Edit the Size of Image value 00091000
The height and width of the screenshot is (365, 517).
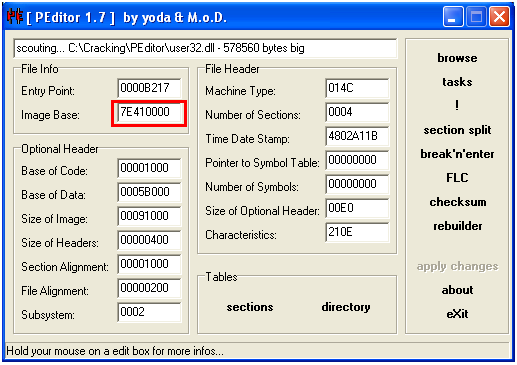pyautogui.click(x=149, y=216)
